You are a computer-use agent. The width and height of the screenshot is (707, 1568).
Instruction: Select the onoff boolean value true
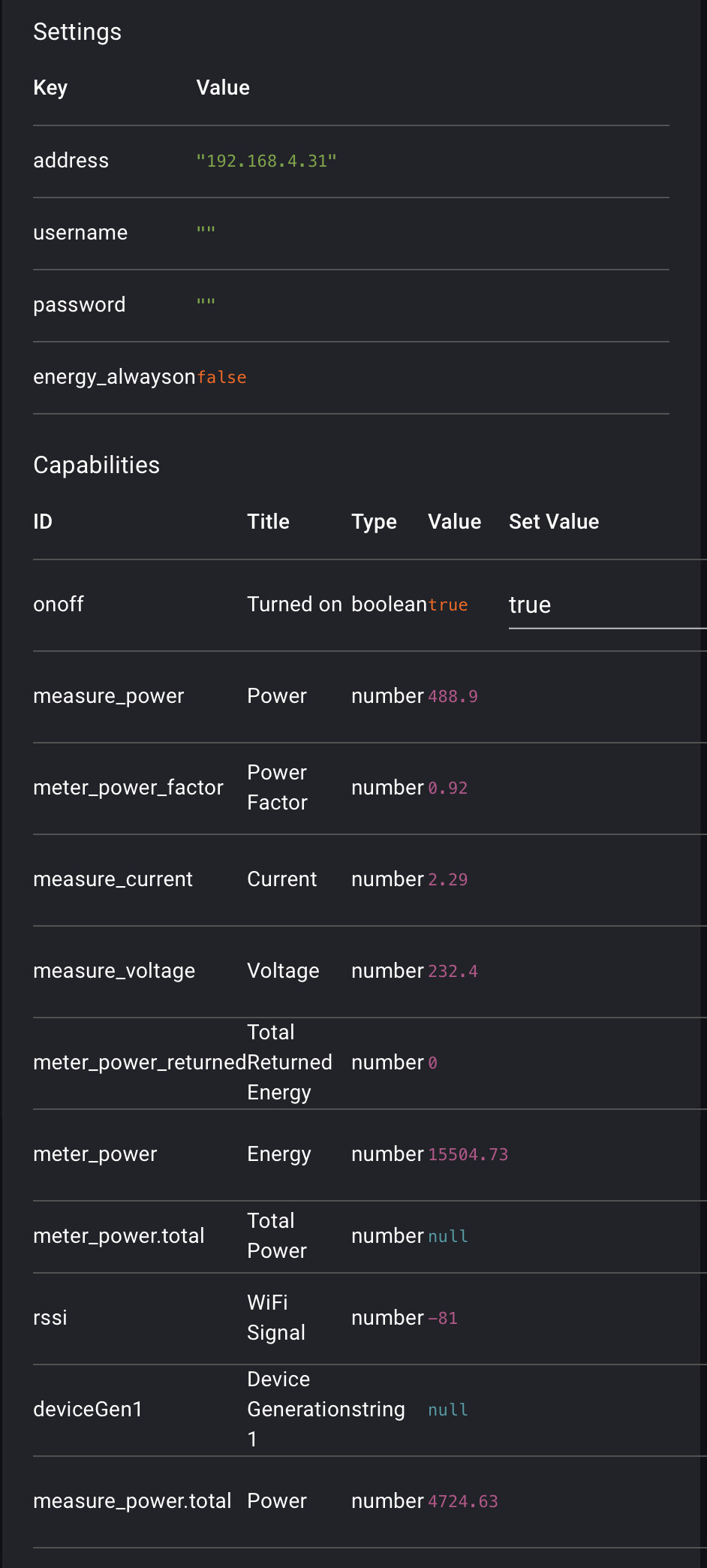(447, 605)
